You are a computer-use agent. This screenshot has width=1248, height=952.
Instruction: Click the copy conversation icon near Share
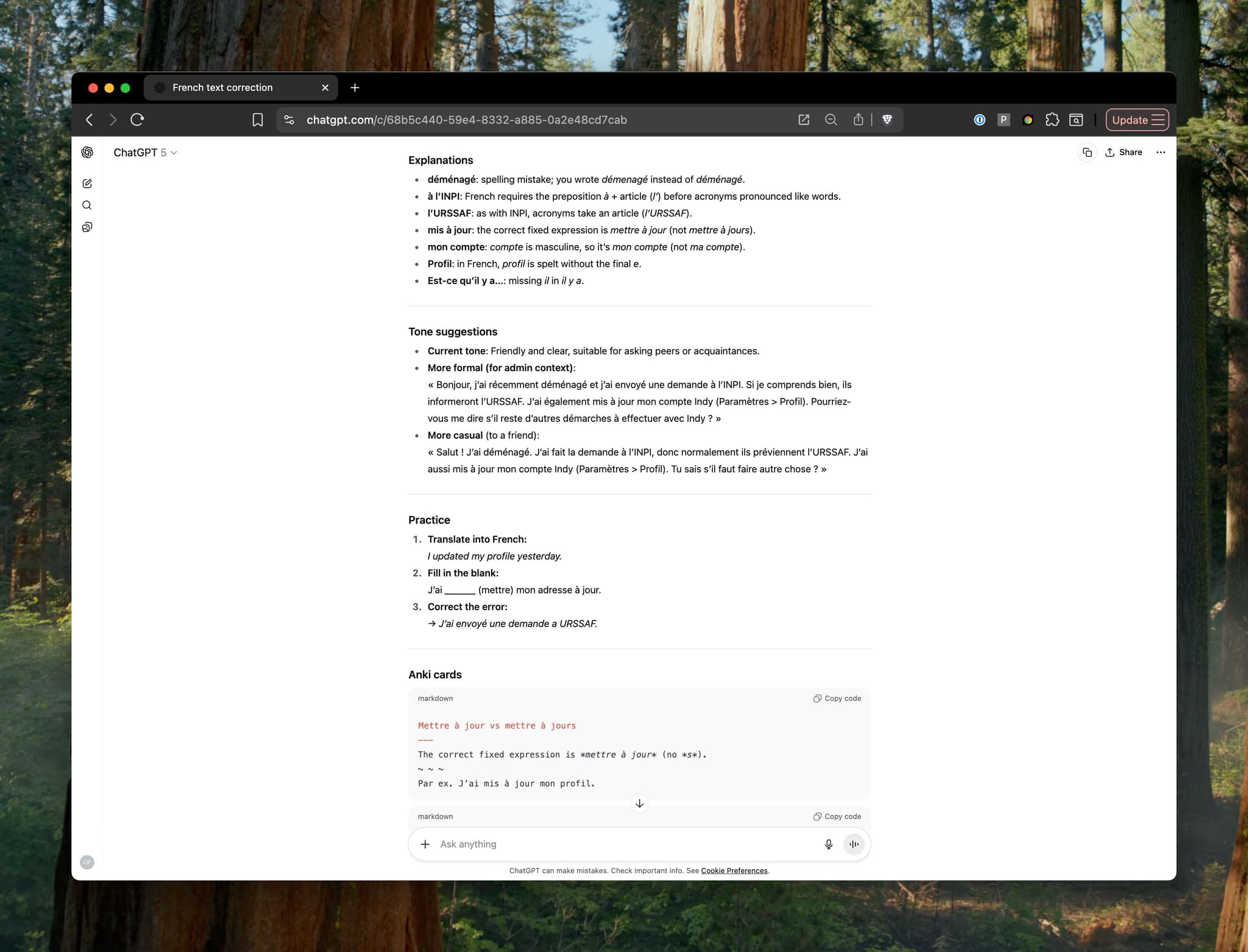1087,152
